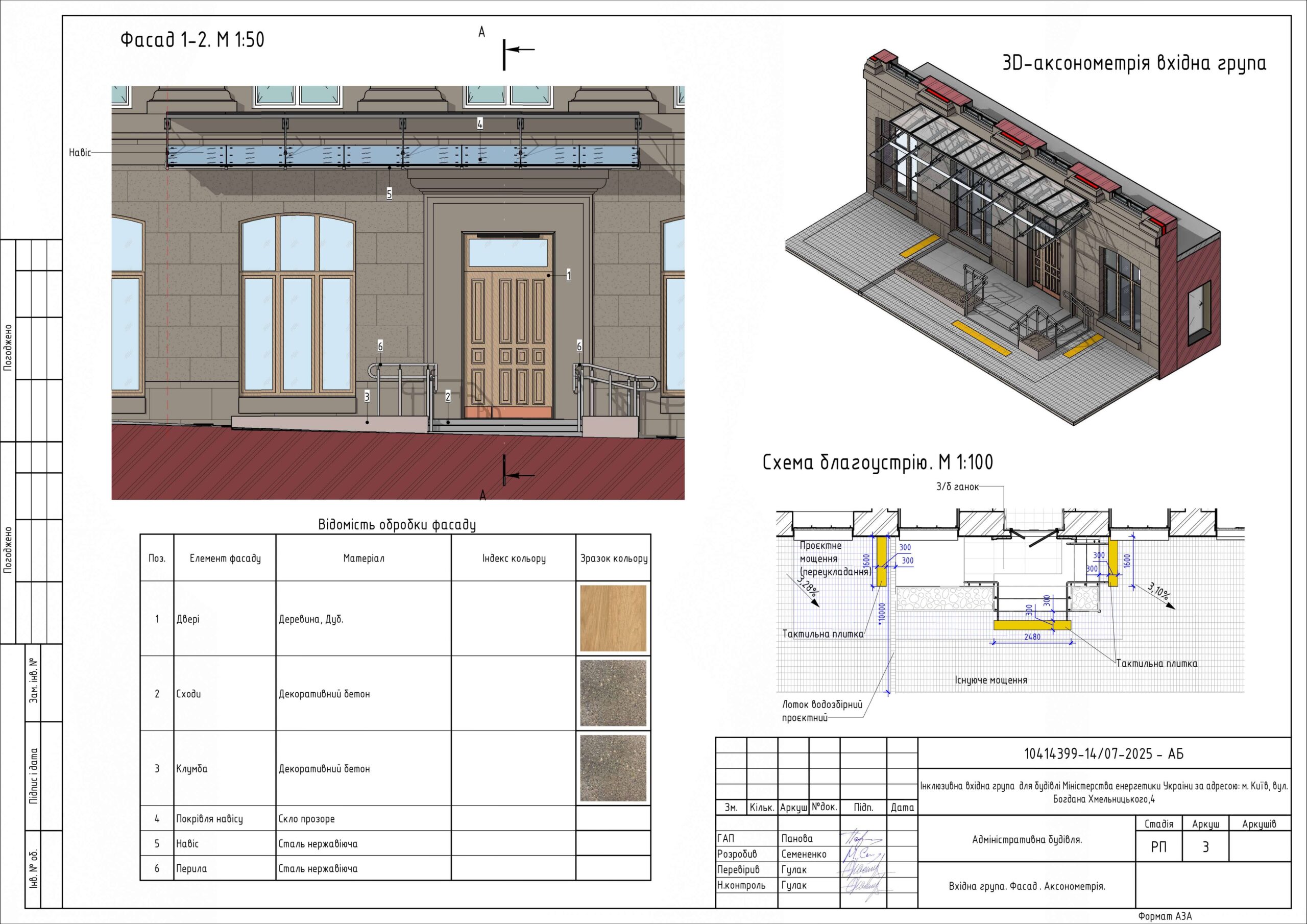The image size is (1307, 924).
Task: Select the "Схема благоустрію. М 1:100" heading
Action: coord(877,463)
